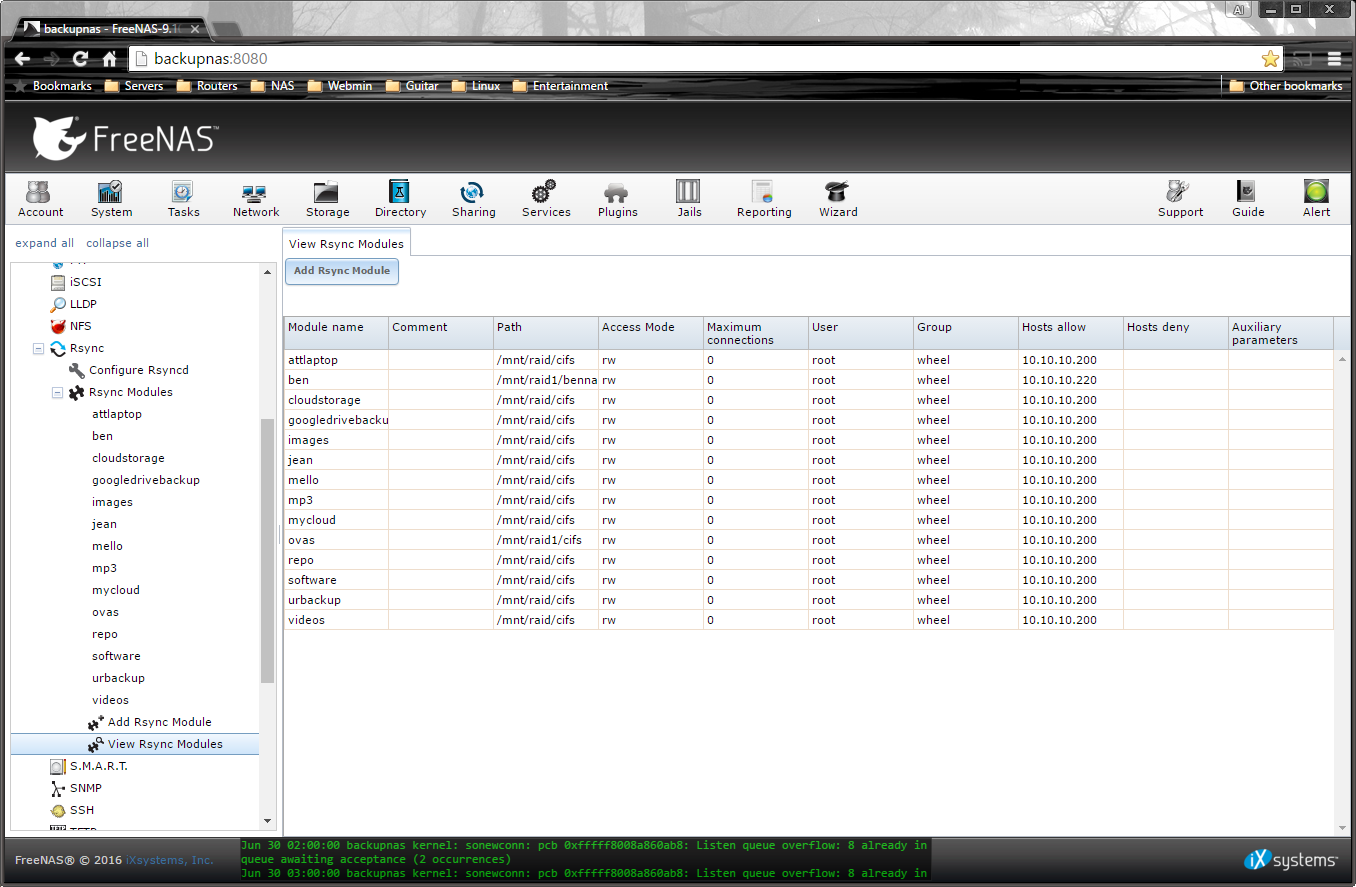Go to Jails in the toolbar
This screenshot has width=1356, height=887.
pyautogui.click(x=689, y=198)
